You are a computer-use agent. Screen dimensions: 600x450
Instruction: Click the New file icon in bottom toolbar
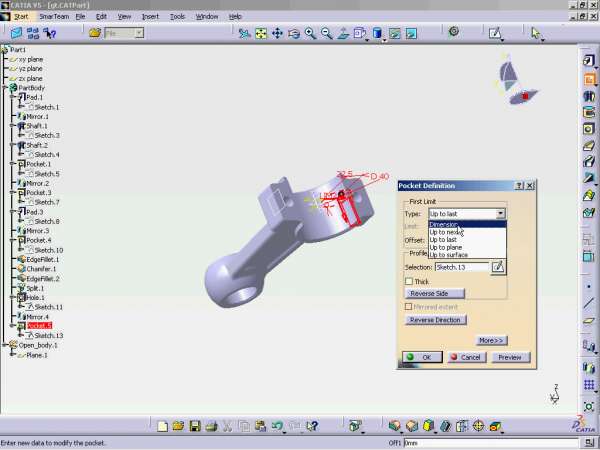tap(163, 426)
